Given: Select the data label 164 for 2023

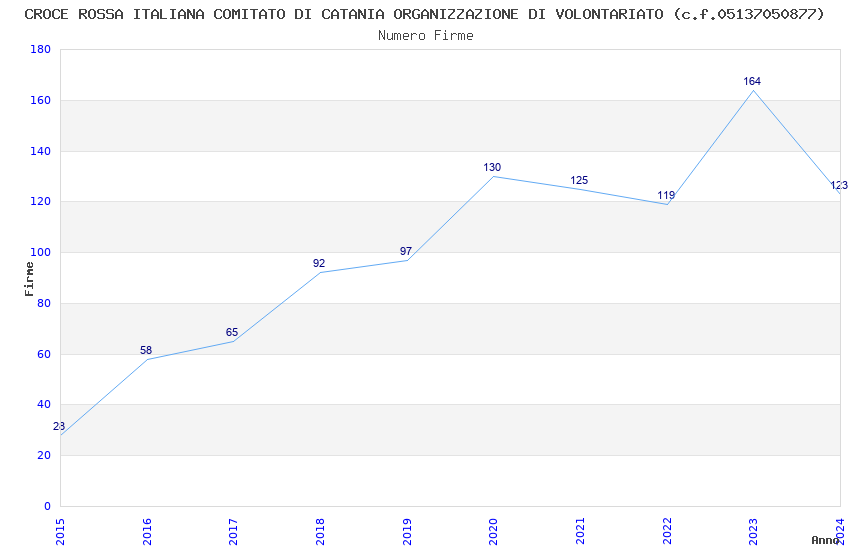Looking at the screenshot, I should (x=752, y=81).
